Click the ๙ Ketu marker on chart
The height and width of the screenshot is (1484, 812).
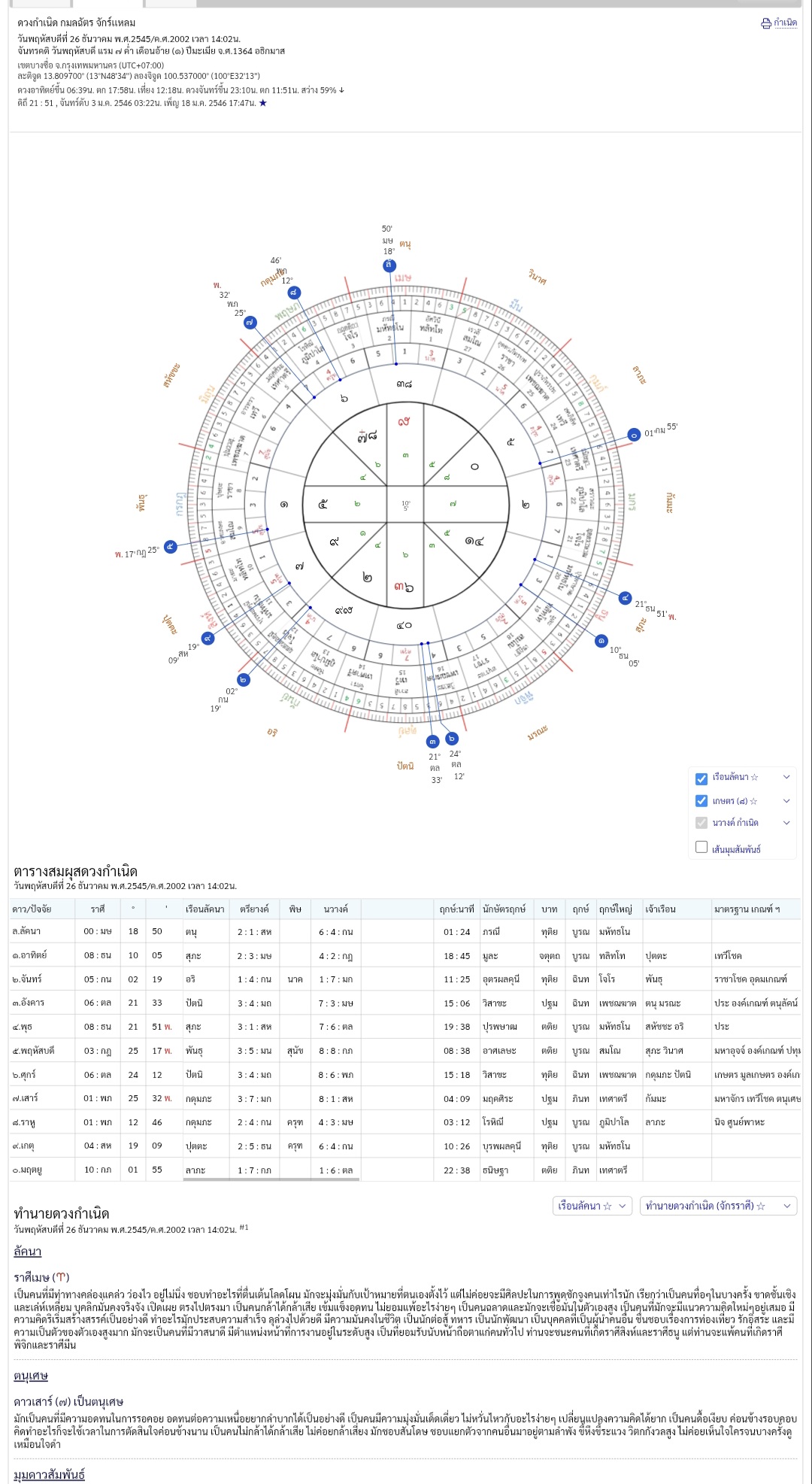point(208,639)
